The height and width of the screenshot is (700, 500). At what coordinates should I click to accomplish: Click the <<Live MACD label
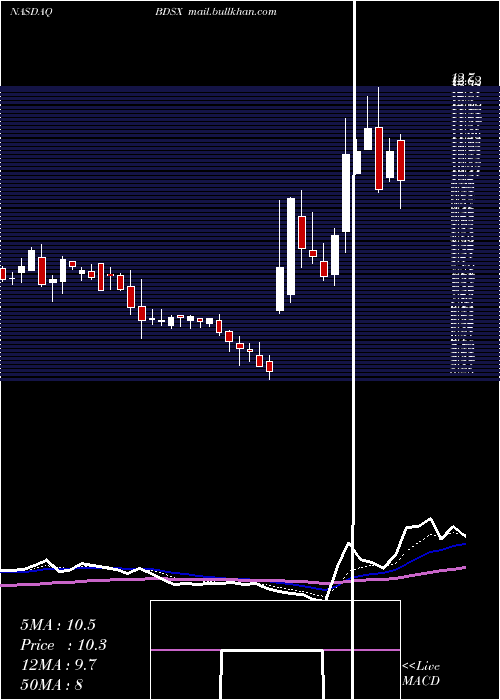tap(421, 673)
